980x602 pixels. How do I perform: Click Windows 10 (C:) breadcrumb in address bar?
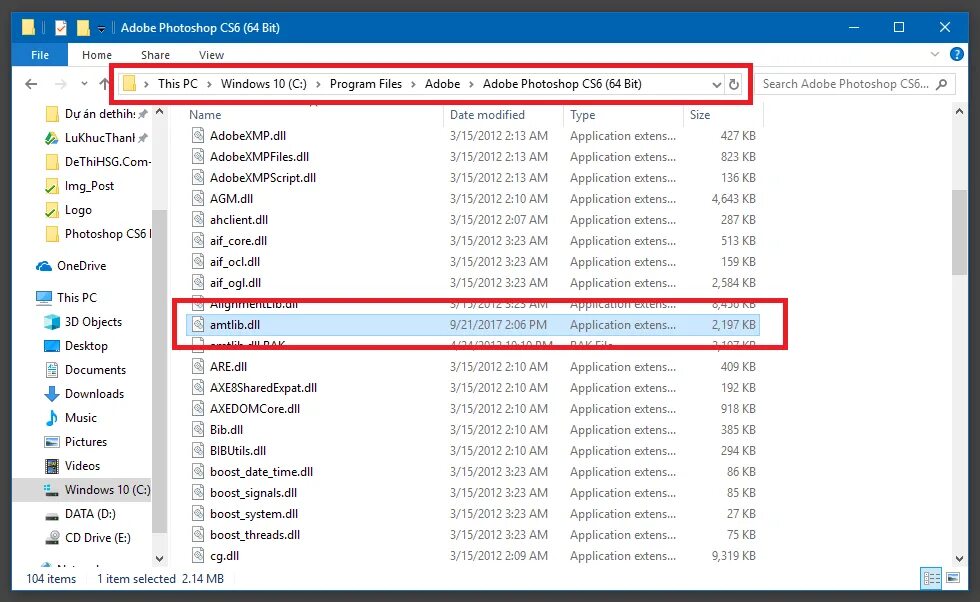pyautogui.click(x=263, y=84)
